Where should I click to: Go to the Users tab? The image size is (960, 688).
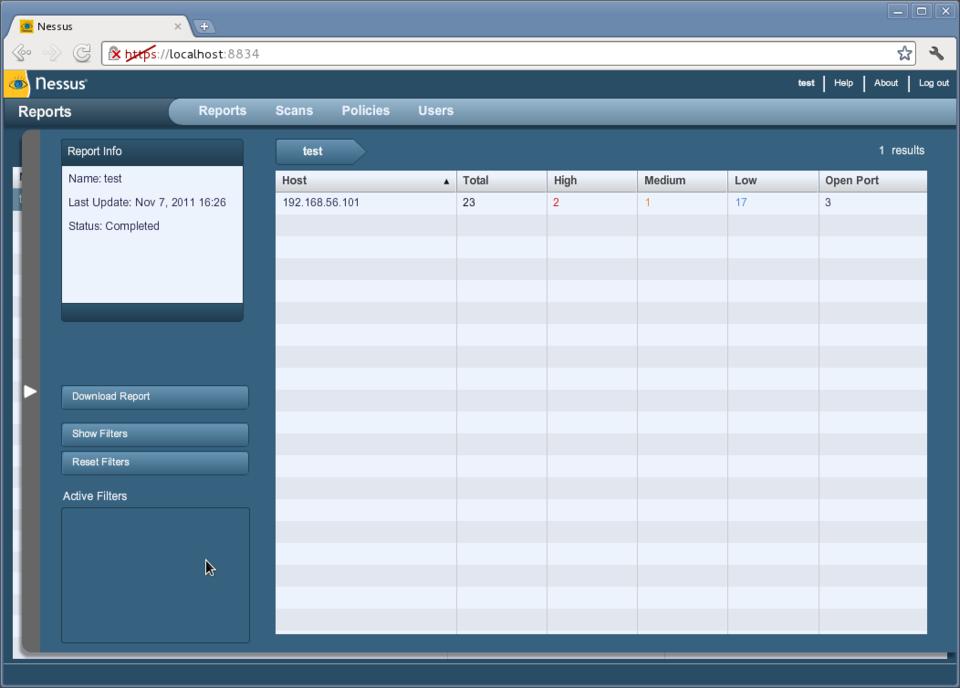pos(435,111)
